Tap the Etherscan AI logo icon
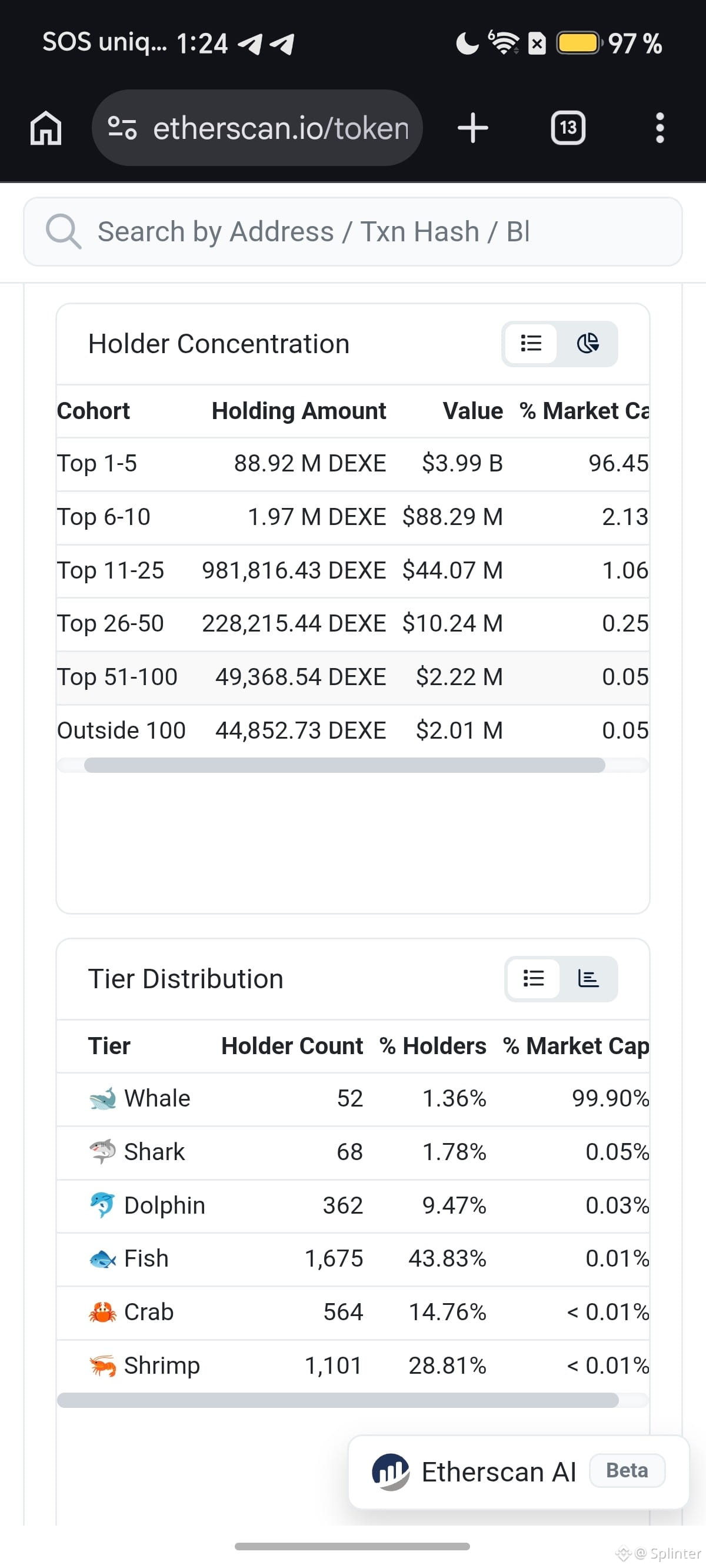706x1568 pixels. click(x=391, y=1472)
